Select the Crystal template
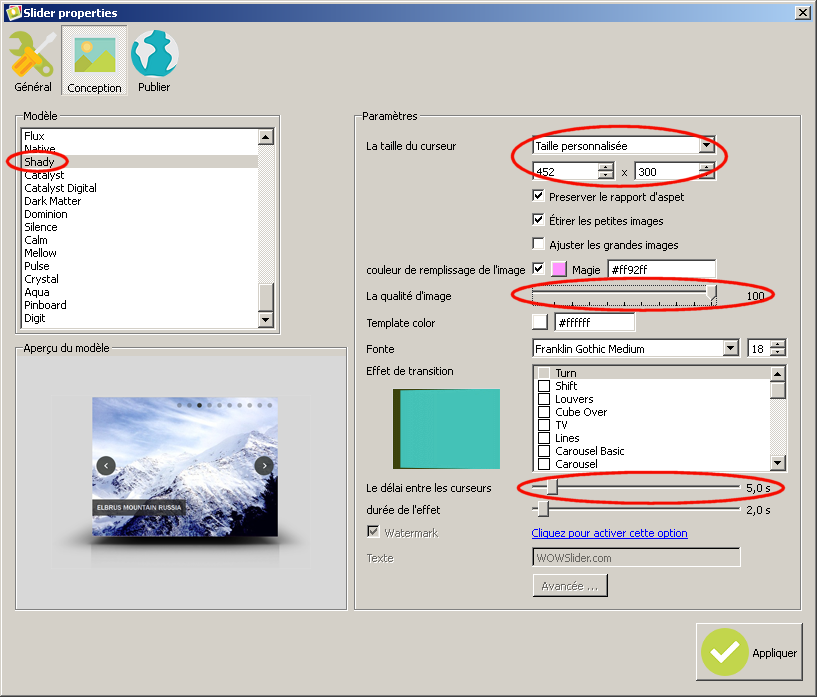 click(139, 279)
